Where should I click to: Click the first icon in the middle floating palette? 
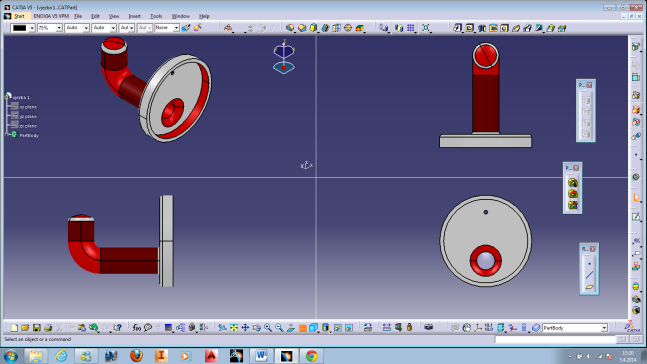(573, 182)
